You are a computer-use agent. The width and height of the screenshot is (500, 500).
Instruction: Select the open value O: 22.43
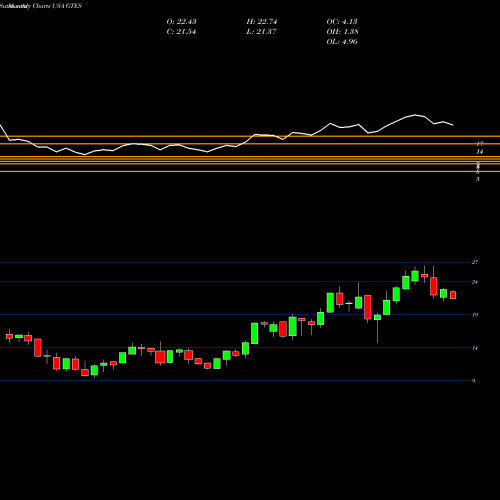point(181,21)
